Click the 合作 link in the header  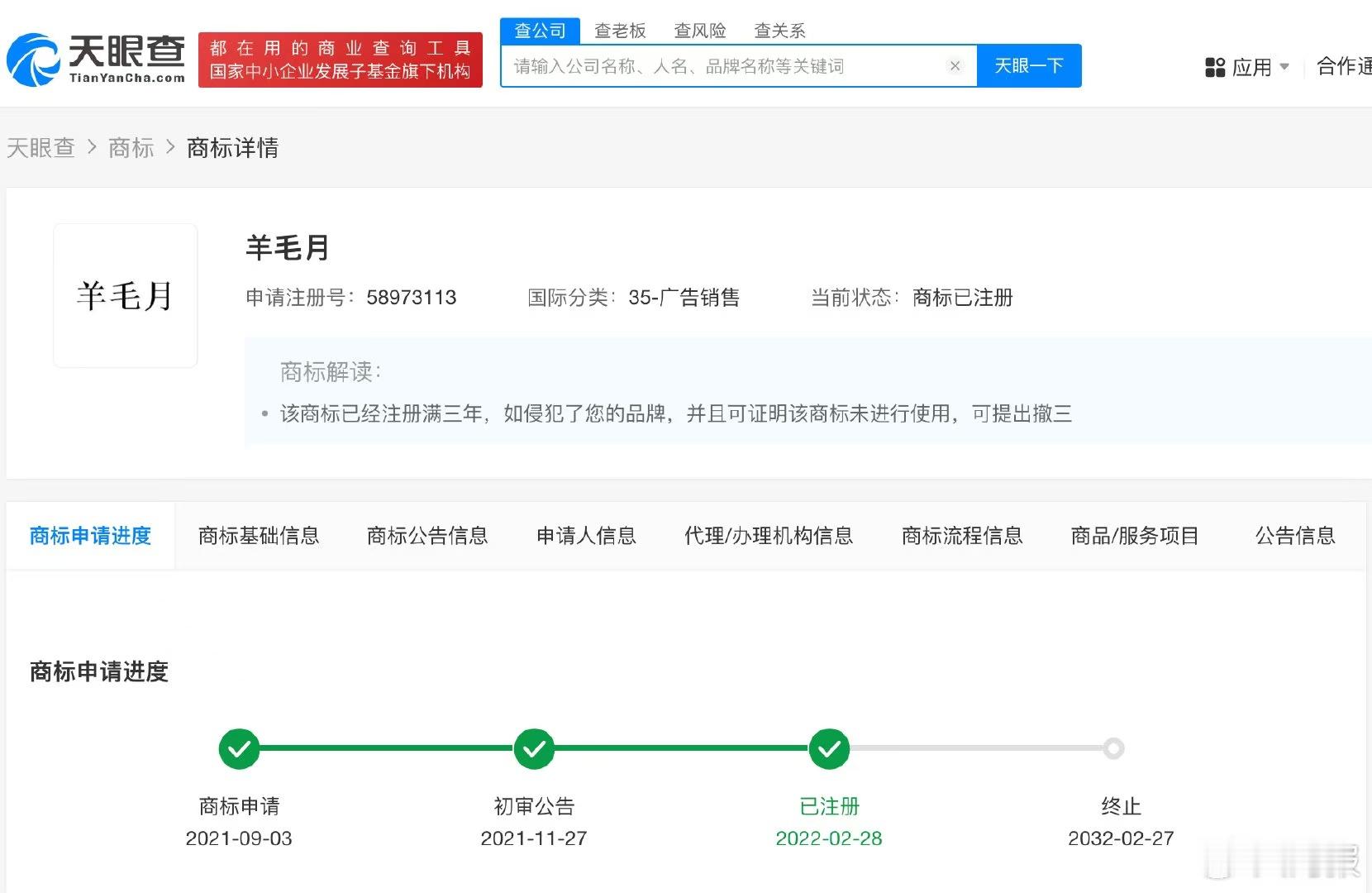[1344, 66]
